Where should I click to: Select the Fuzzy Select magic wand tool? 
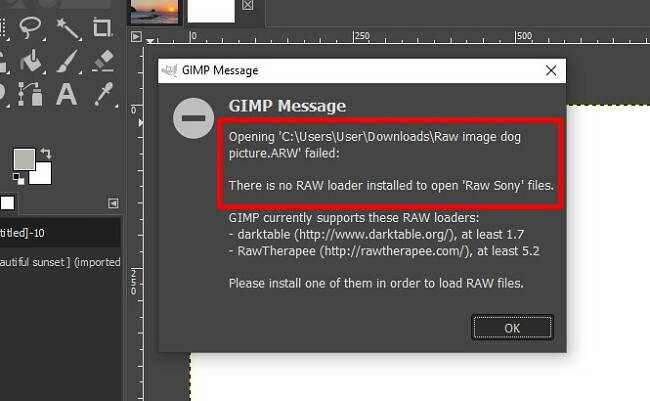[67, 28]
